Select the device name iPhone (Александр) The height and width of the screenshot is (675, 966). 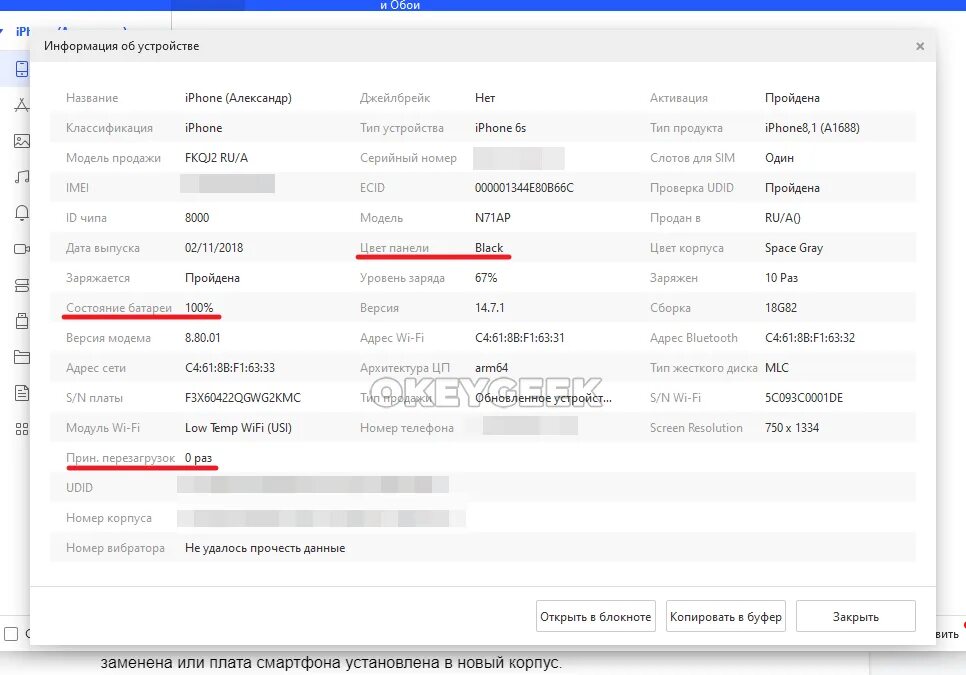click(238, 98)
